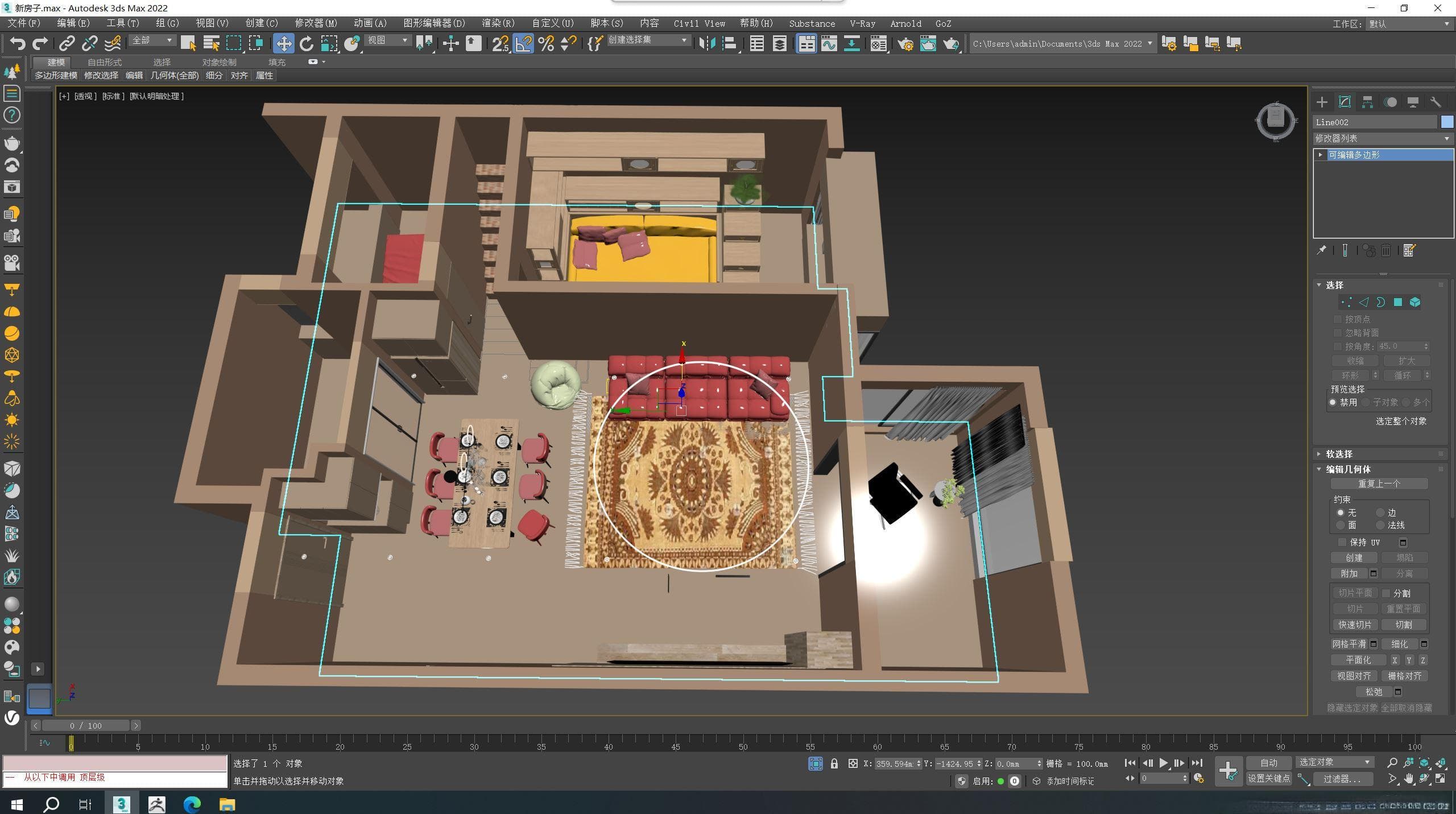This screenshot has height=814, width=1456.
Task: Open 修改器(M) menu
Action: [316, 23]
